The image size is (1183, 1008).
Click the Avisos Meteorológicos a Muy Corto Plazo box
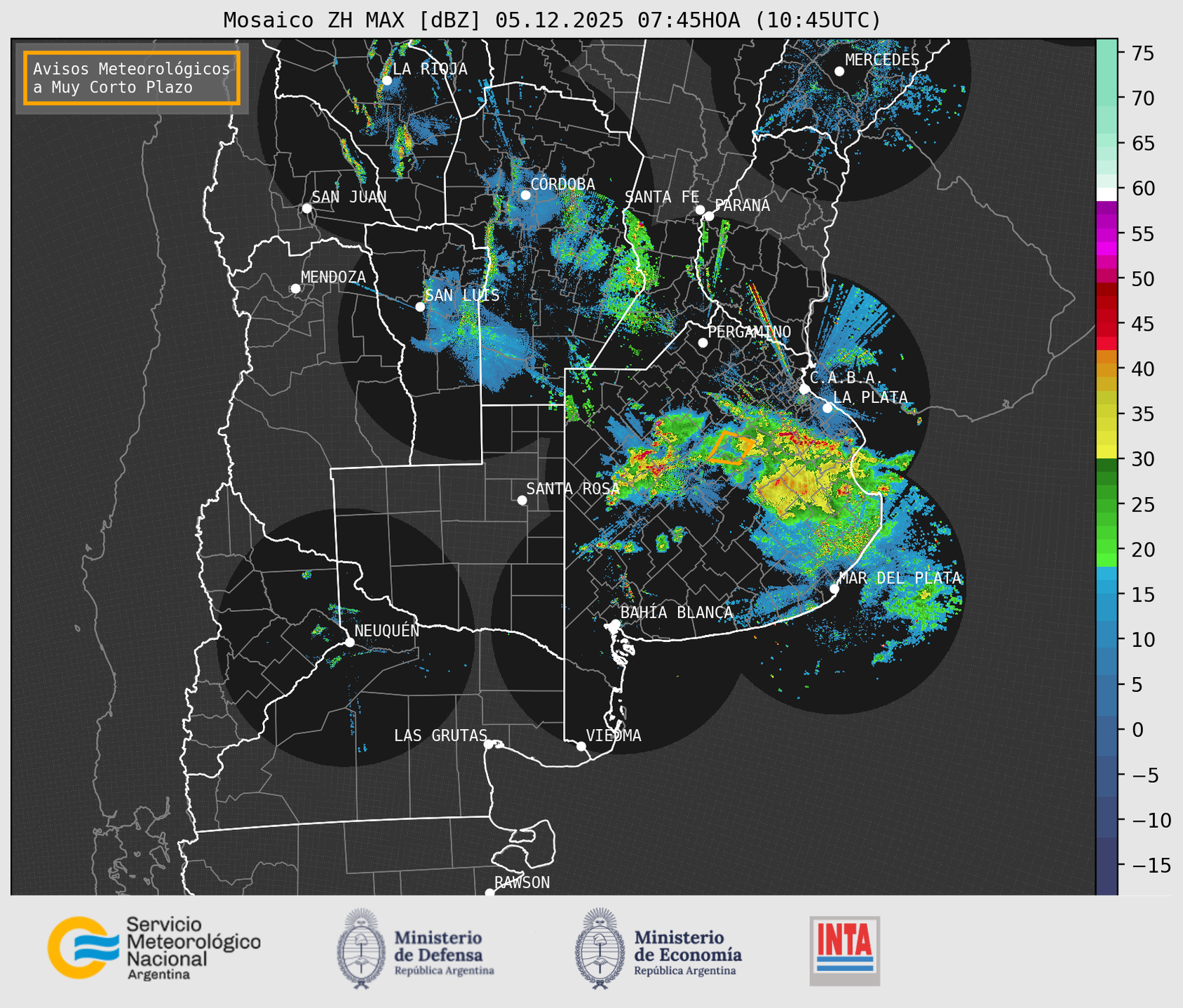132,78
